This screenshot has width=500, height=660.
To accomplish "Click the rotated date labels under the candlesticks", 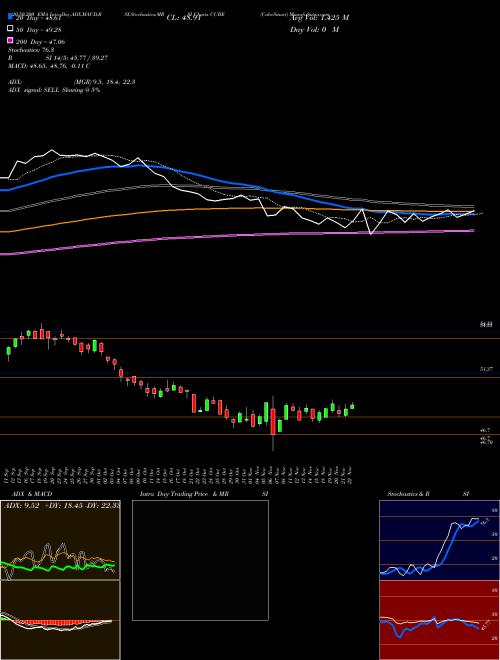I will pyautogui.click(x=178, y=475).
